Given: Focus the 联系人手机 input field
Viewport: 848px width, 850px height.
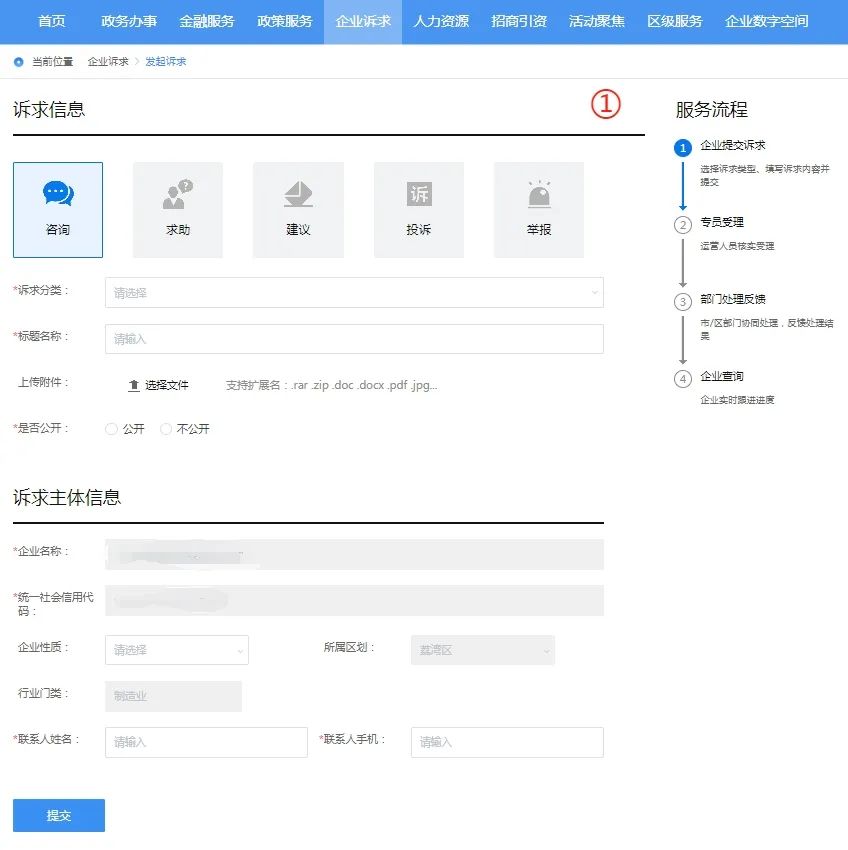Looking at the screenshot, I should pyautogui.click(x=507, y=742).
